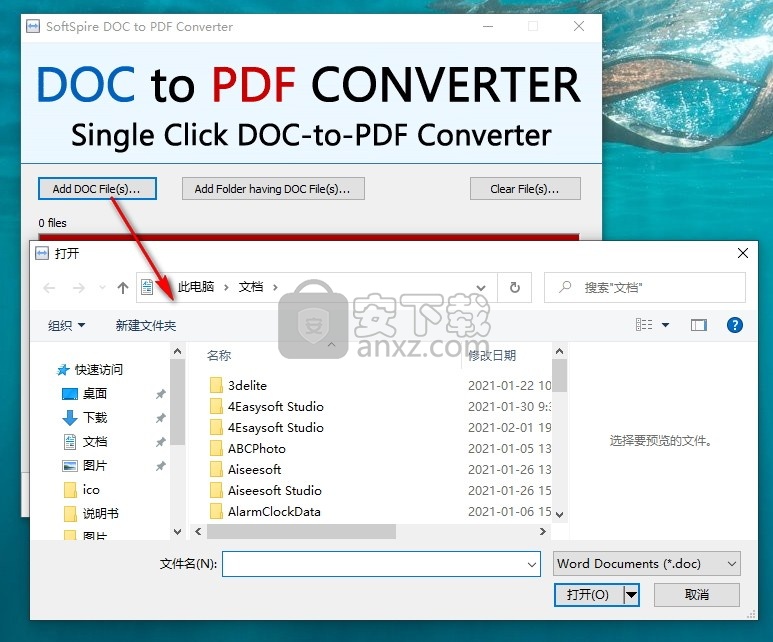Screen dimensions: 773x642
Task: Refresh the folder listing
Action: coord(515,287)
